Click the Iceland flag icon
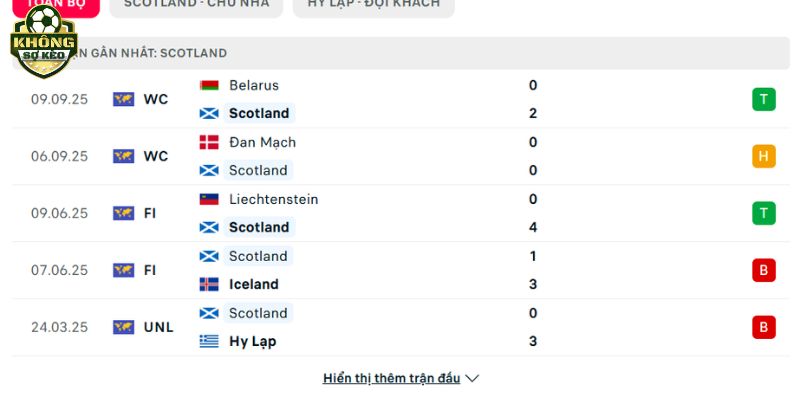The height and width of the screenshot is (400, 800). pos(209,284)
